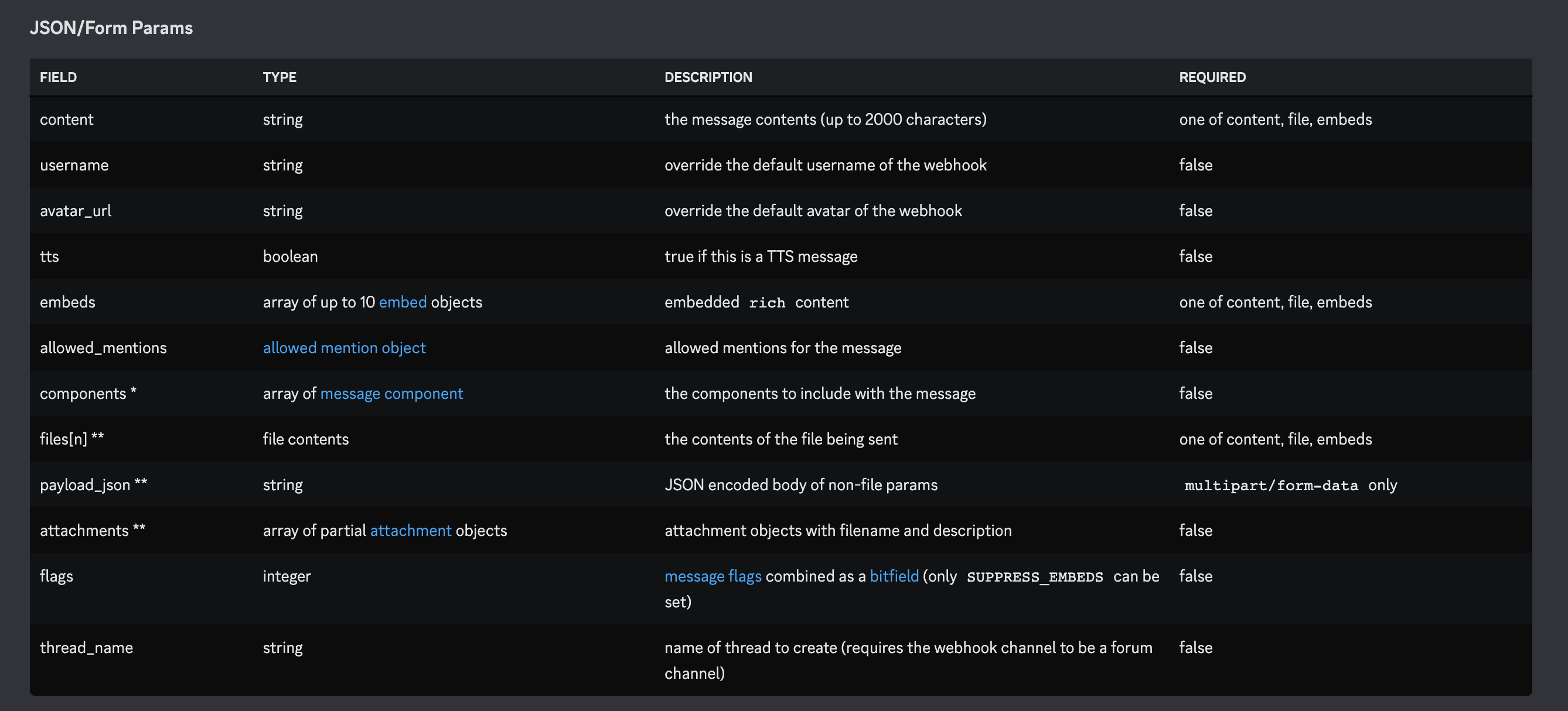1568x711 pixels.
Task: Visit the message flags link
Action: (x=712, y=576)
